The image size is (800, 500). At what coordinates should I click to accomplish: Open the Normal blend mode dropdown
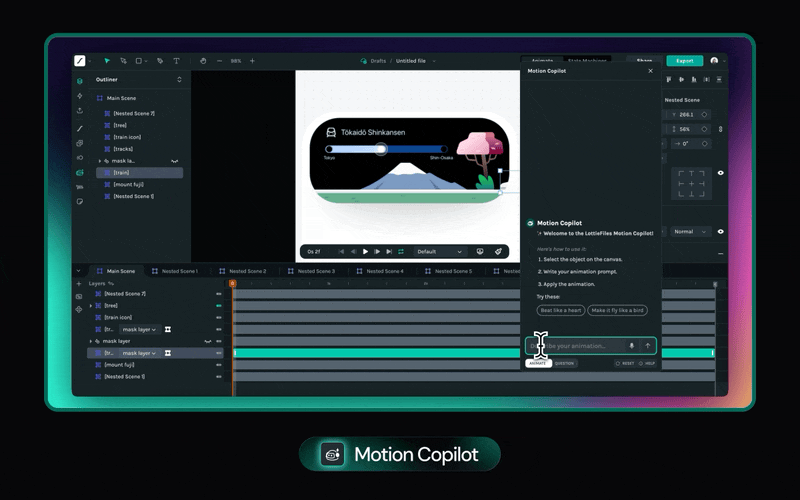pyautogui.click(x=690, y=231)
